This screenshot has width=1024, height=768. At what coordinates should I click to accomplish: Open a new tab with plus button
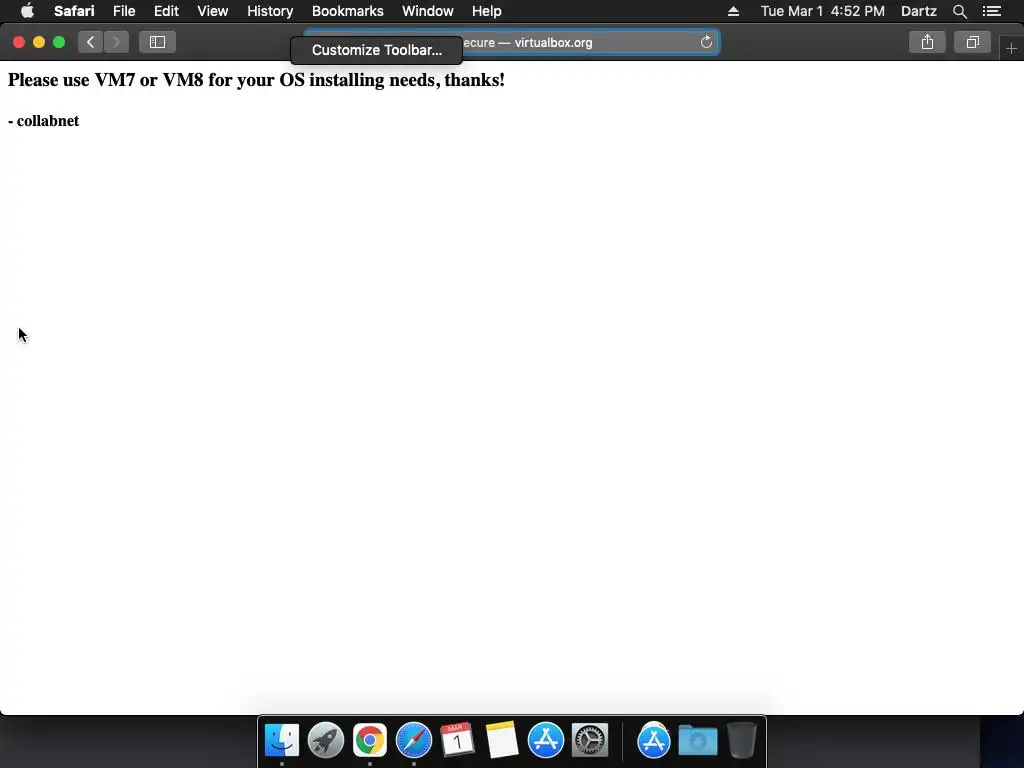point(1012,48)
